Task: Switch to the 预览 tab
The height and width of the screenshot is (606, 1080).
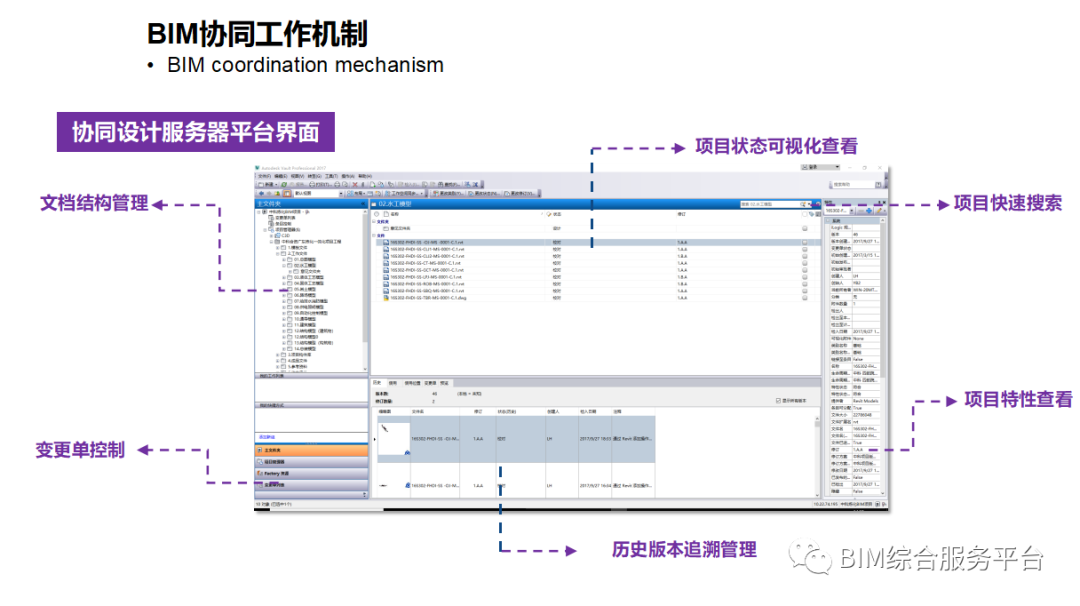Action: pos(444,383)
